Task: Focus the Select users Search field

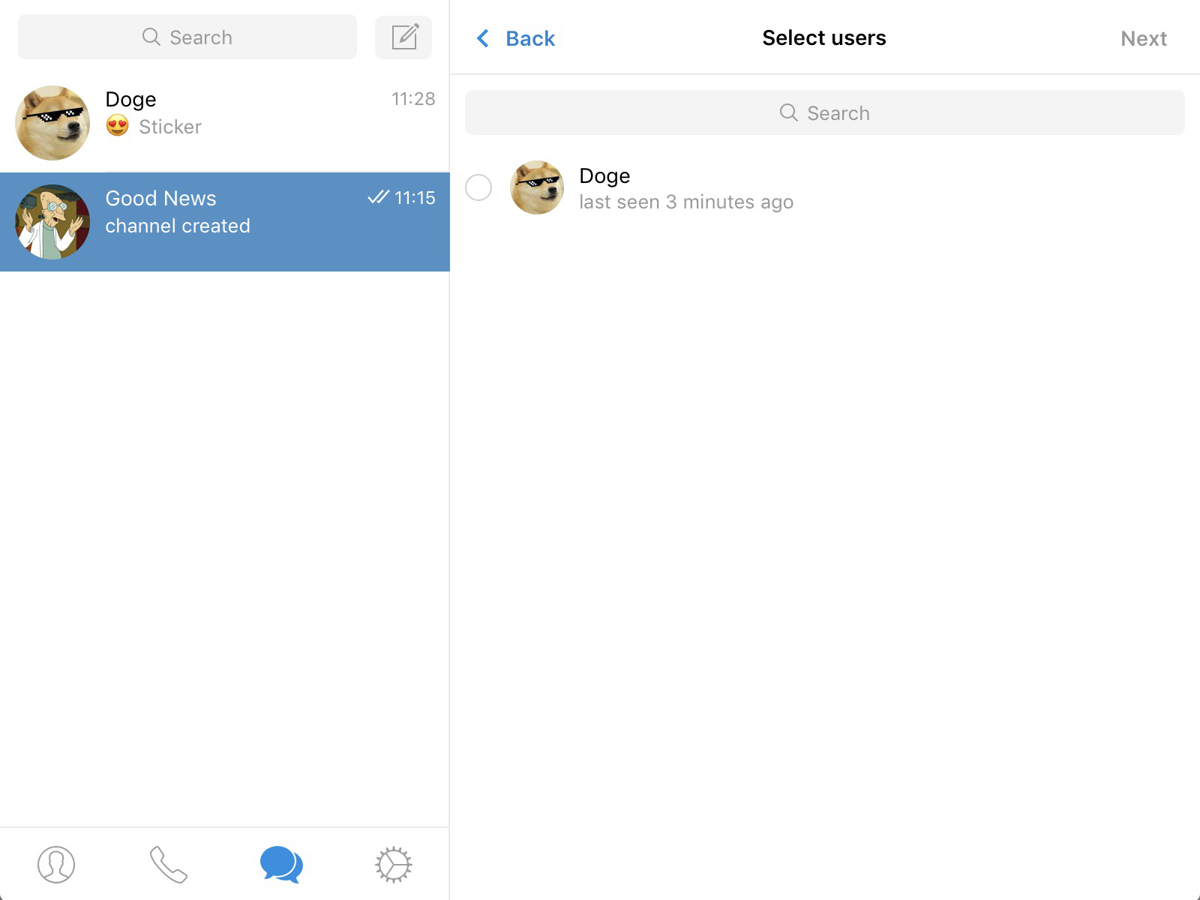Action: 825,113
